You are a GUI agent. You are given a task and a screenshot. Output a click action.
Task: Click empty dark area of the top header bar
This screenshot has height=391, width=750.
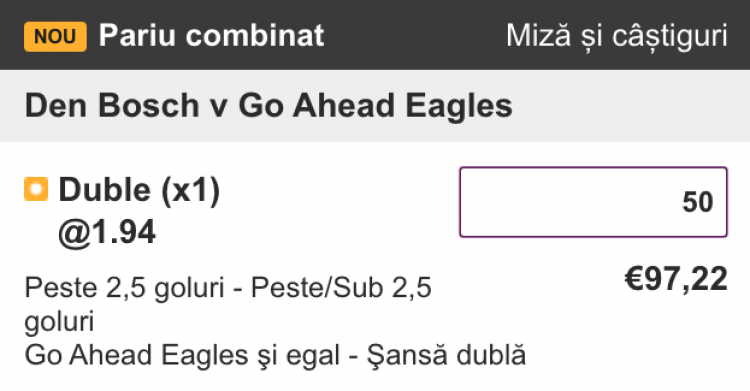coord(415,36)
